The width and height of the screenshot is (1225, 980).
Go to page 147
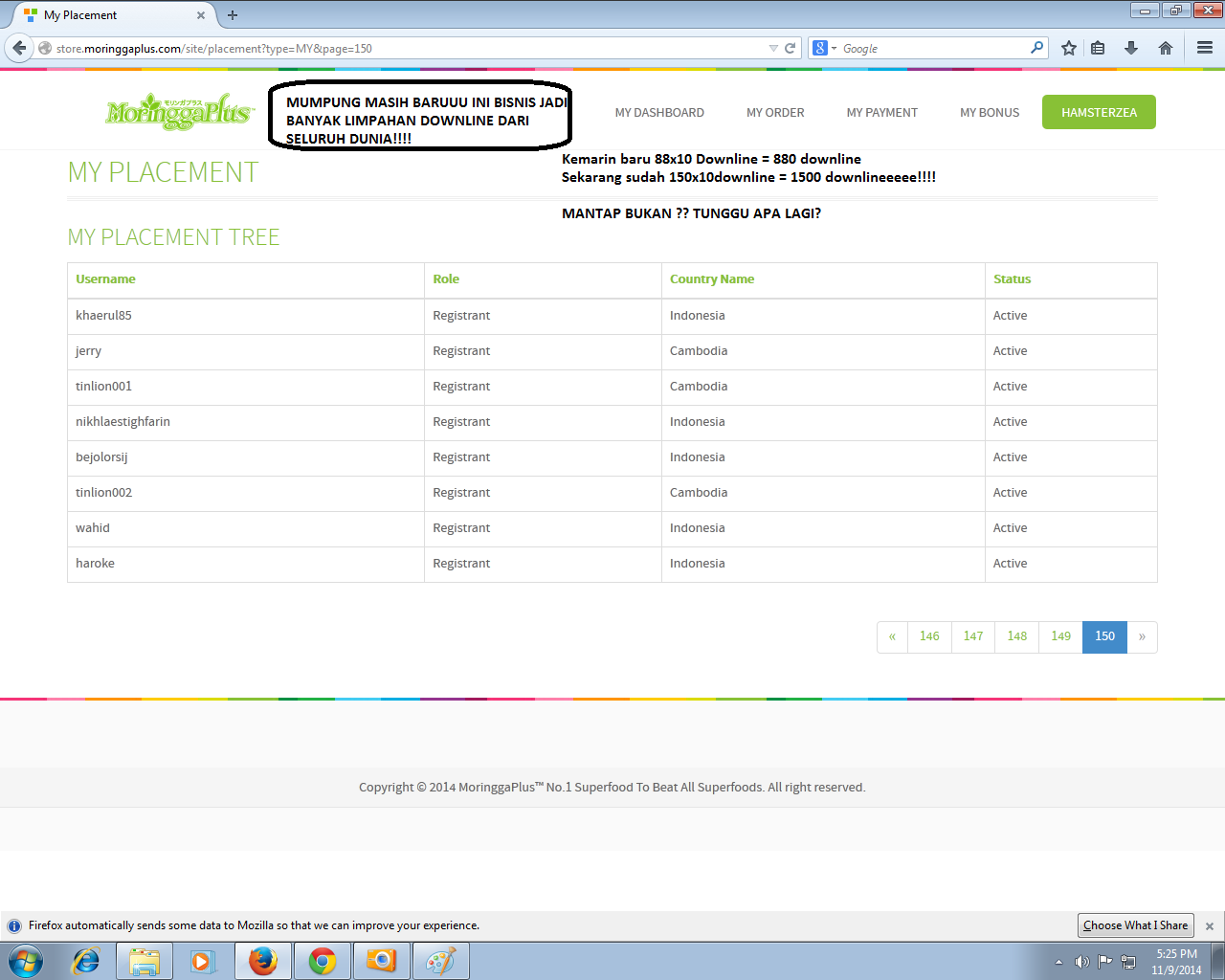coord(973,636)
